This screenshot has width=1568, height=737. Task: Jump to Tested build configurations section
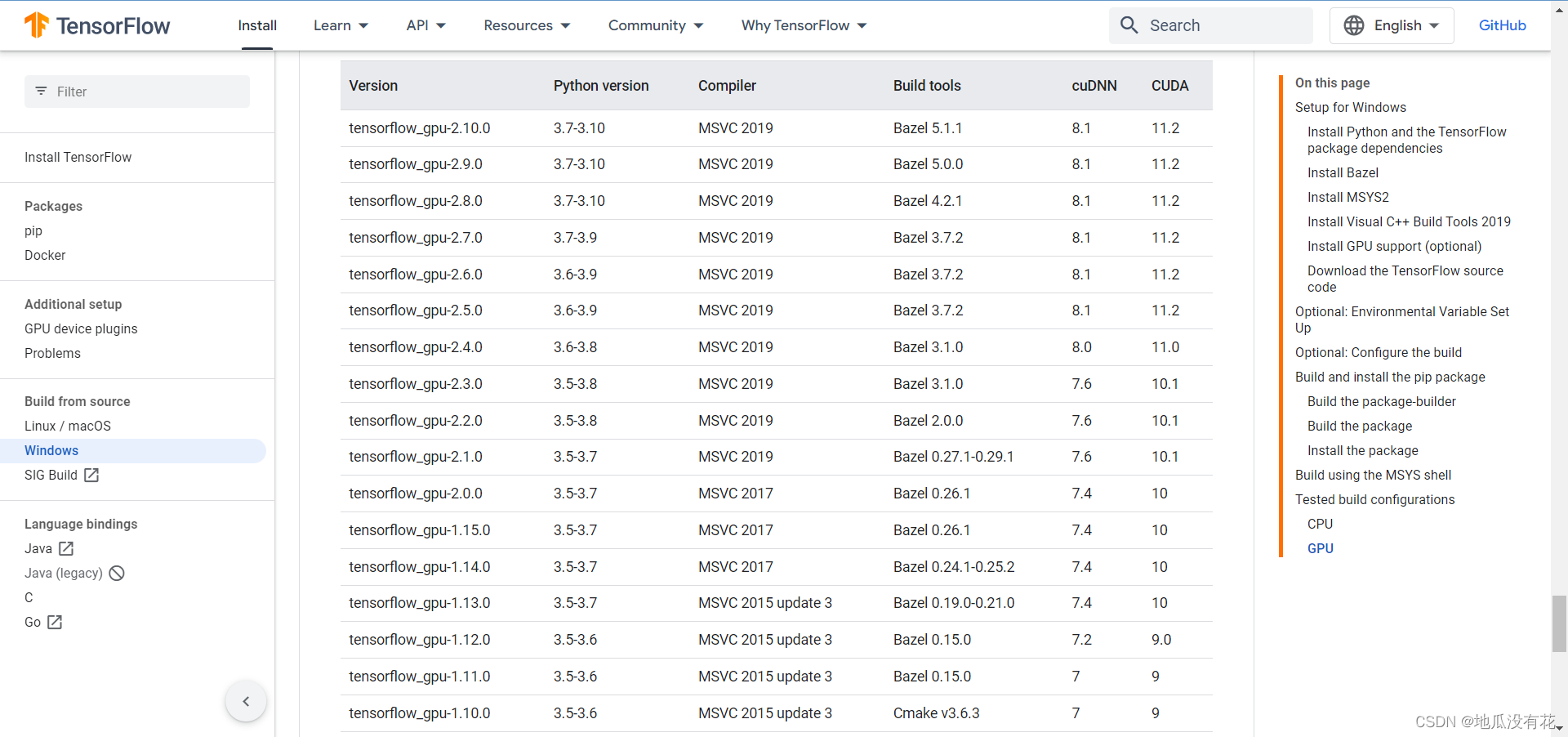pos(1374,499)
